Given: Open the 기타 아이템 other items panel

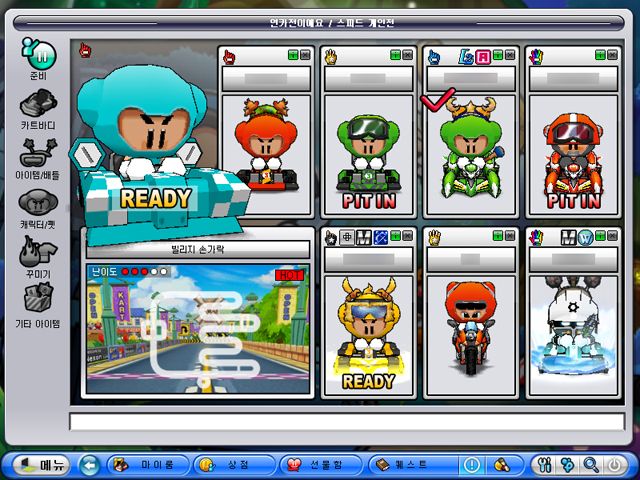Looking at the screenshot, I should [x=38, y=306].
